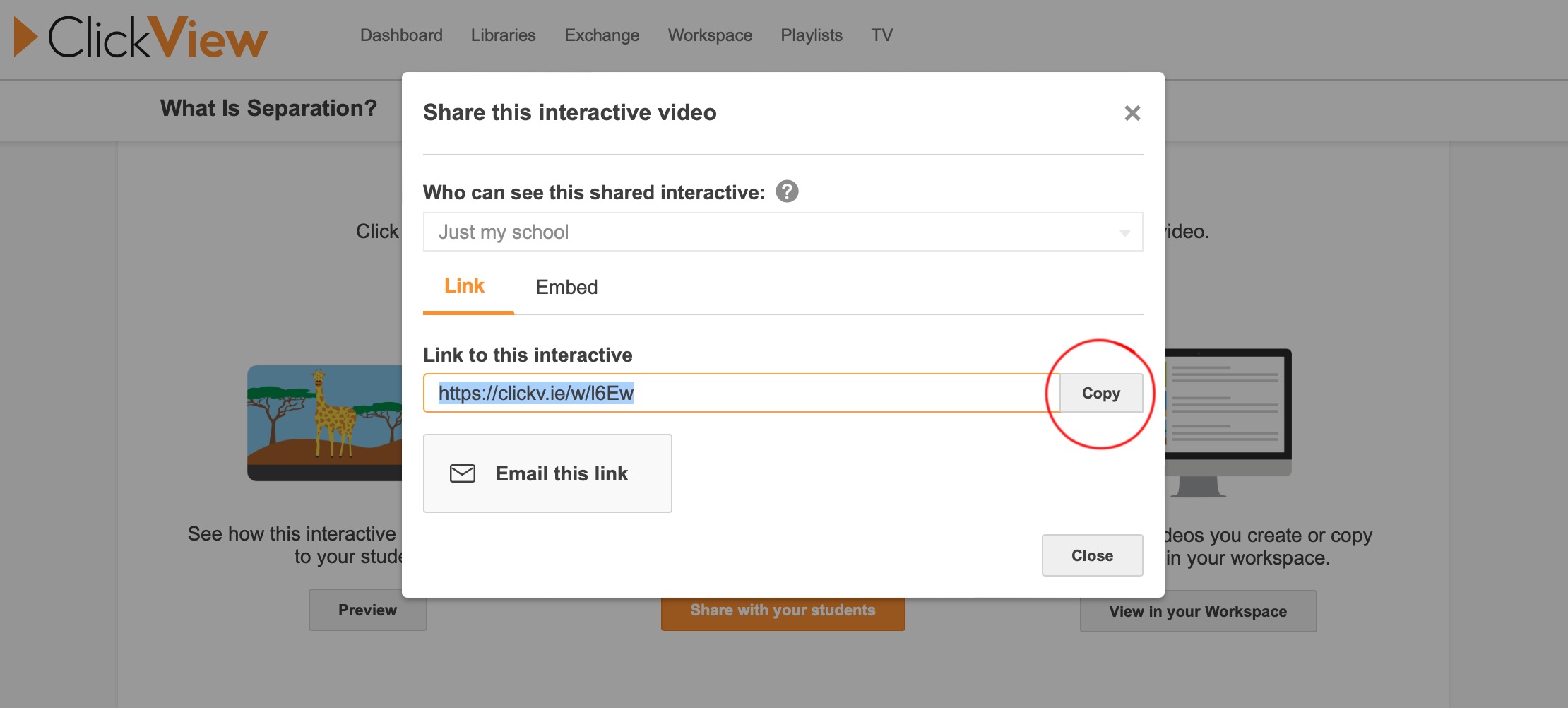Close the share dialog with X
Image resolution: width=1568 pixels, height=708 pixels.
[x=1132, y=113]
